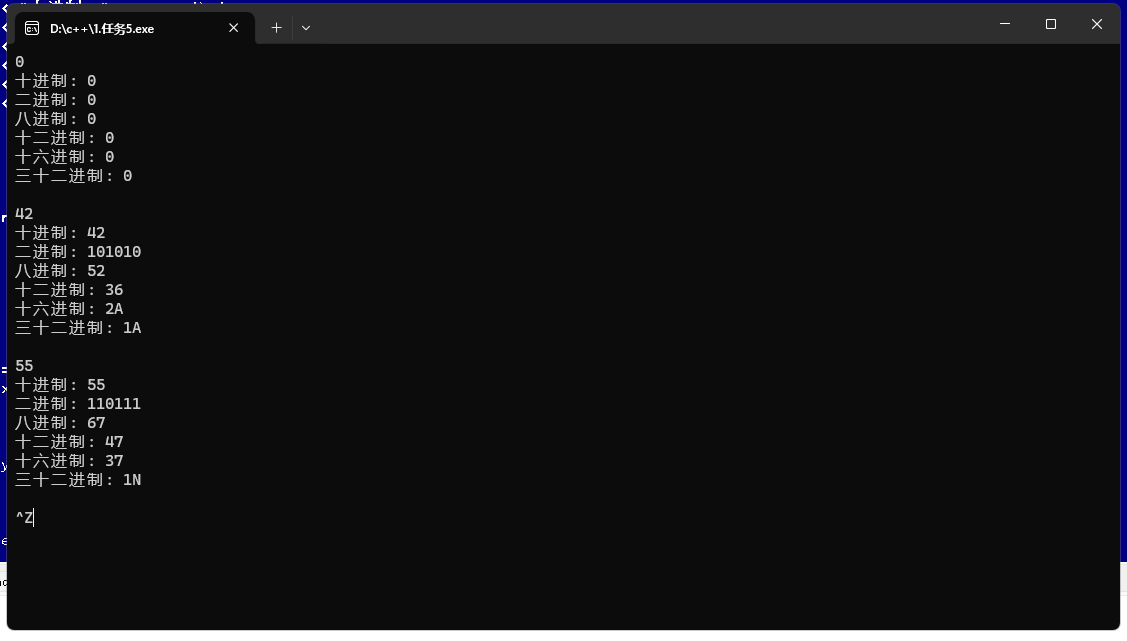Click the line '十进制: 42'

(x=60, y=233)
